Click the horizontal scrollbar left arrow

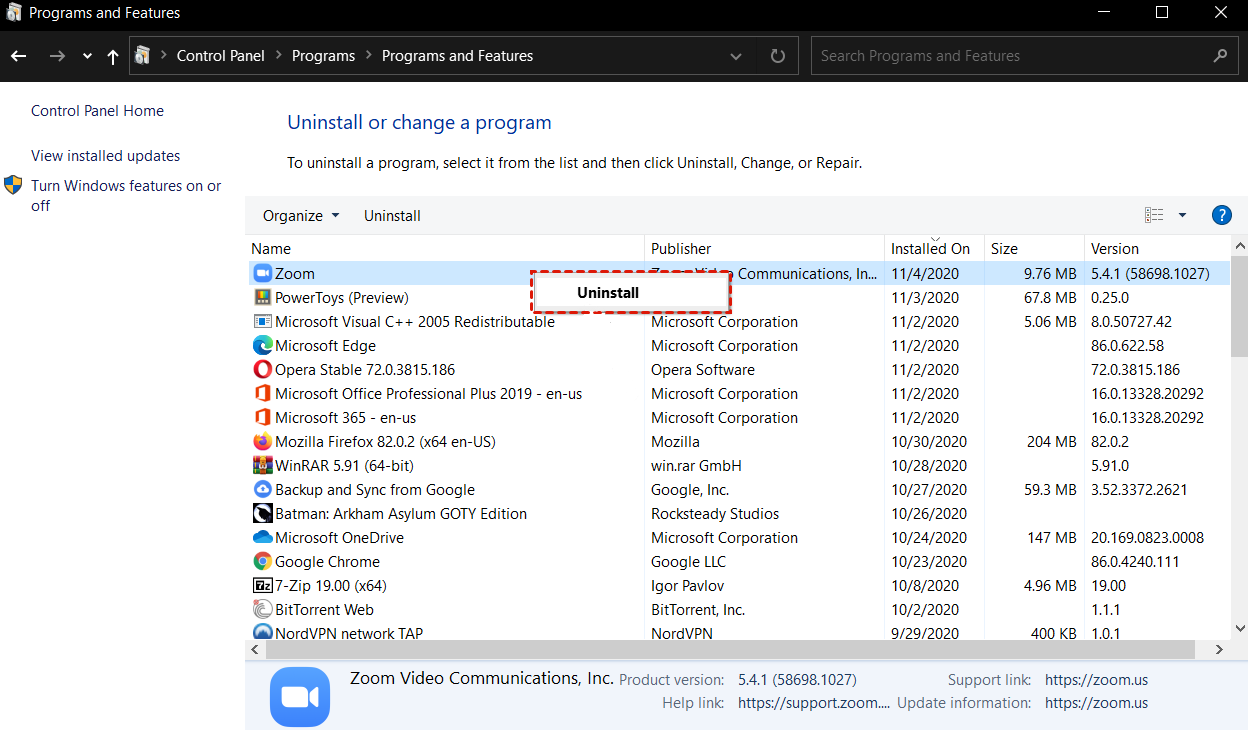(255, 649)
